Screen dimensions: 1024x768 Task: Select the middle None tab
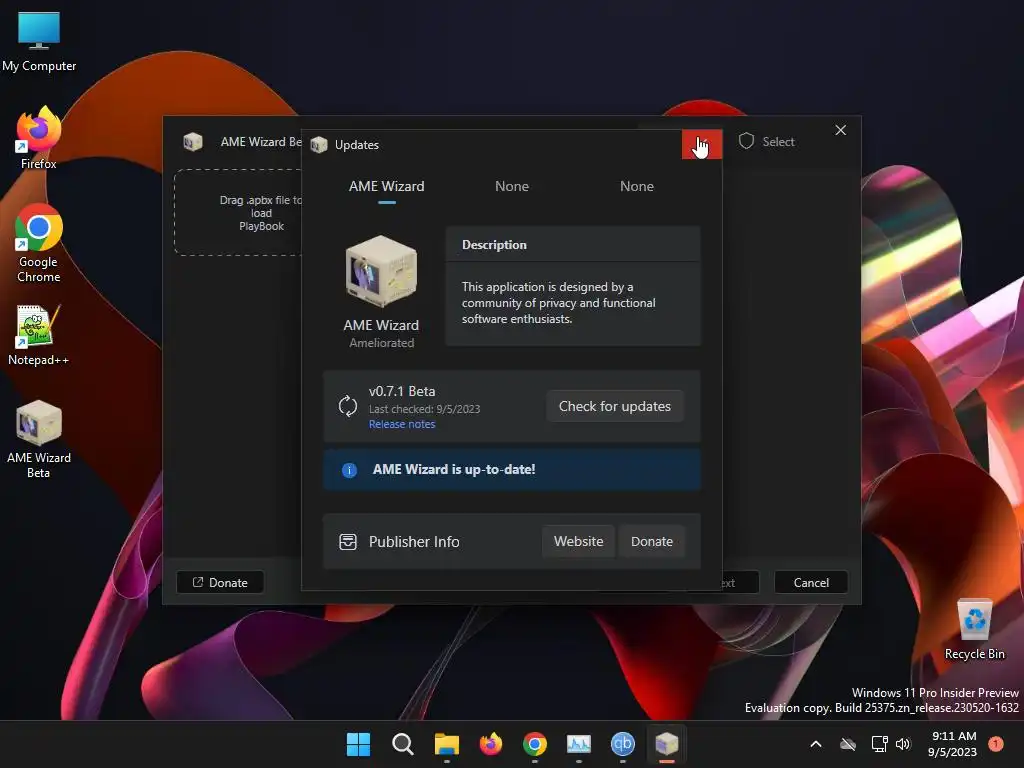coord(512,187)
